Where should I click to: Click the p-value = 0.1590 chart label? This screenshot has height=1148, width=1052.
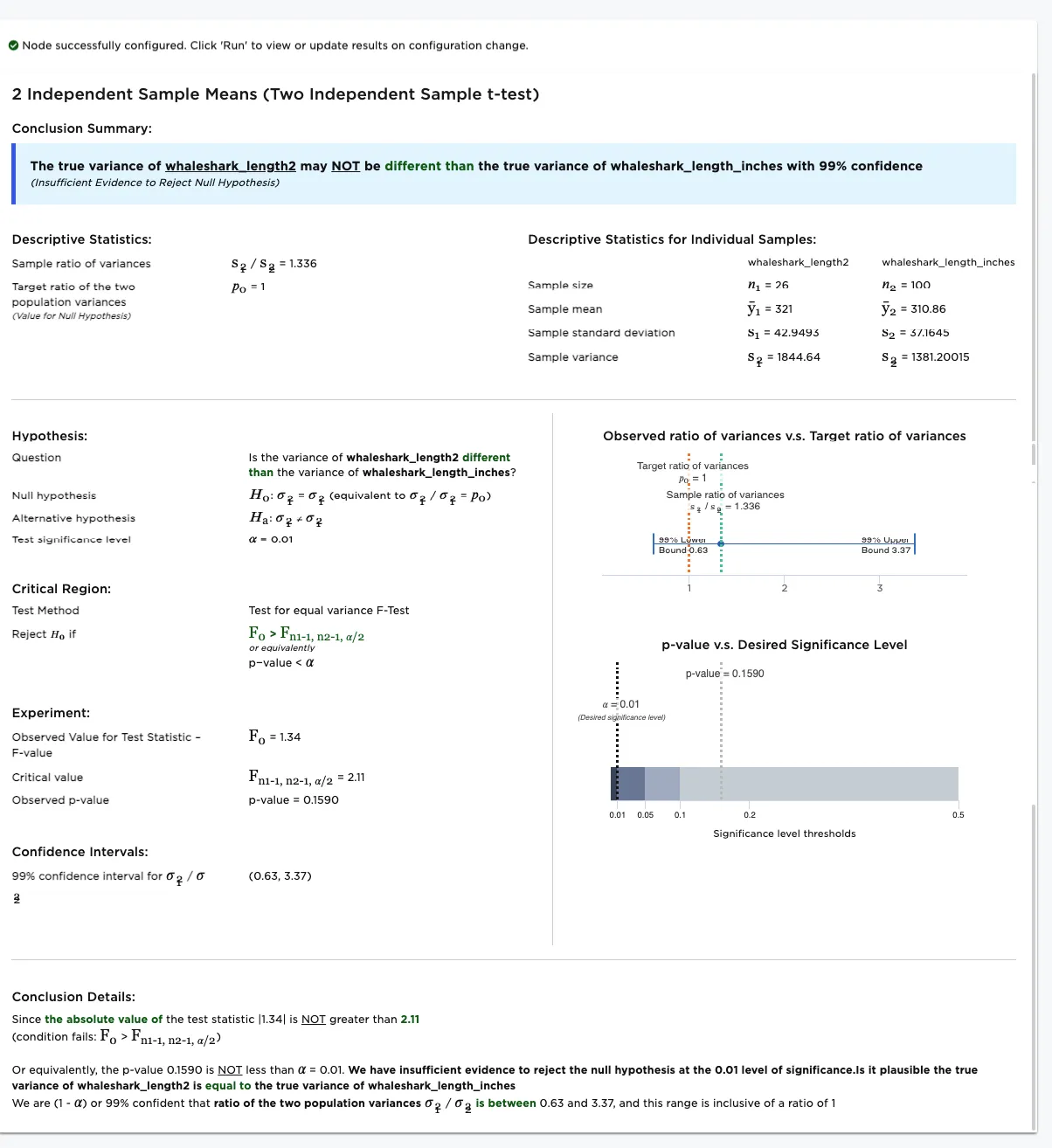(x=724, y=674)
